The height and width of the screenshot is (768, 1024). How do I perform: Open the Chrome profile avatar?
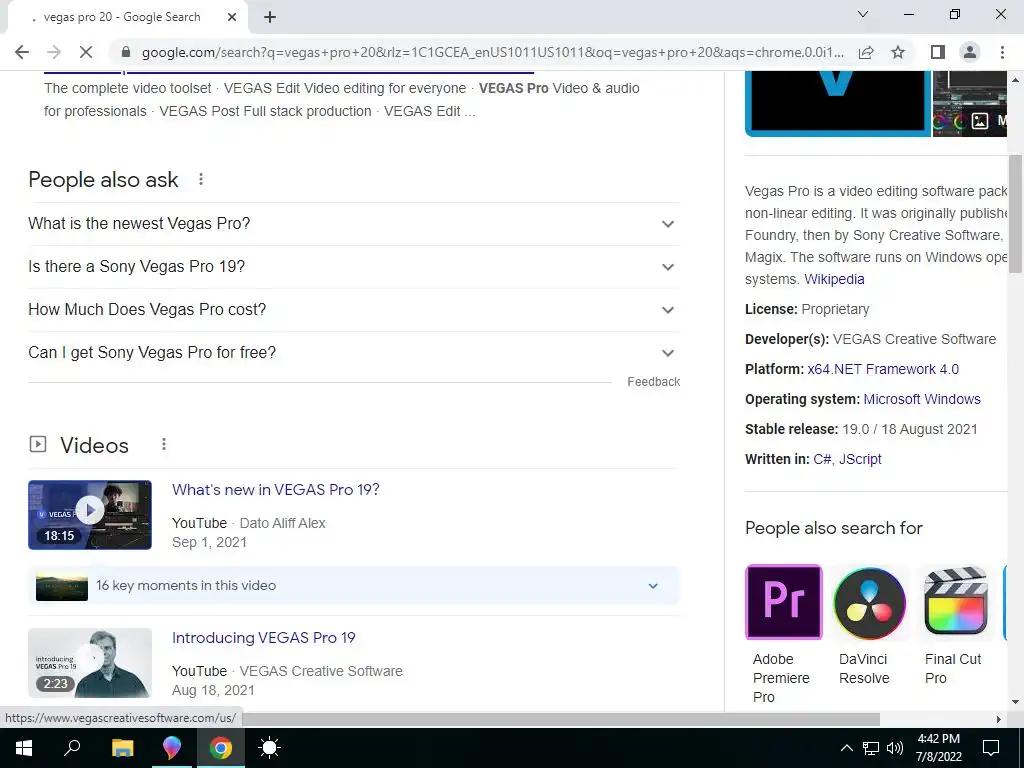(x=970, y=52)
